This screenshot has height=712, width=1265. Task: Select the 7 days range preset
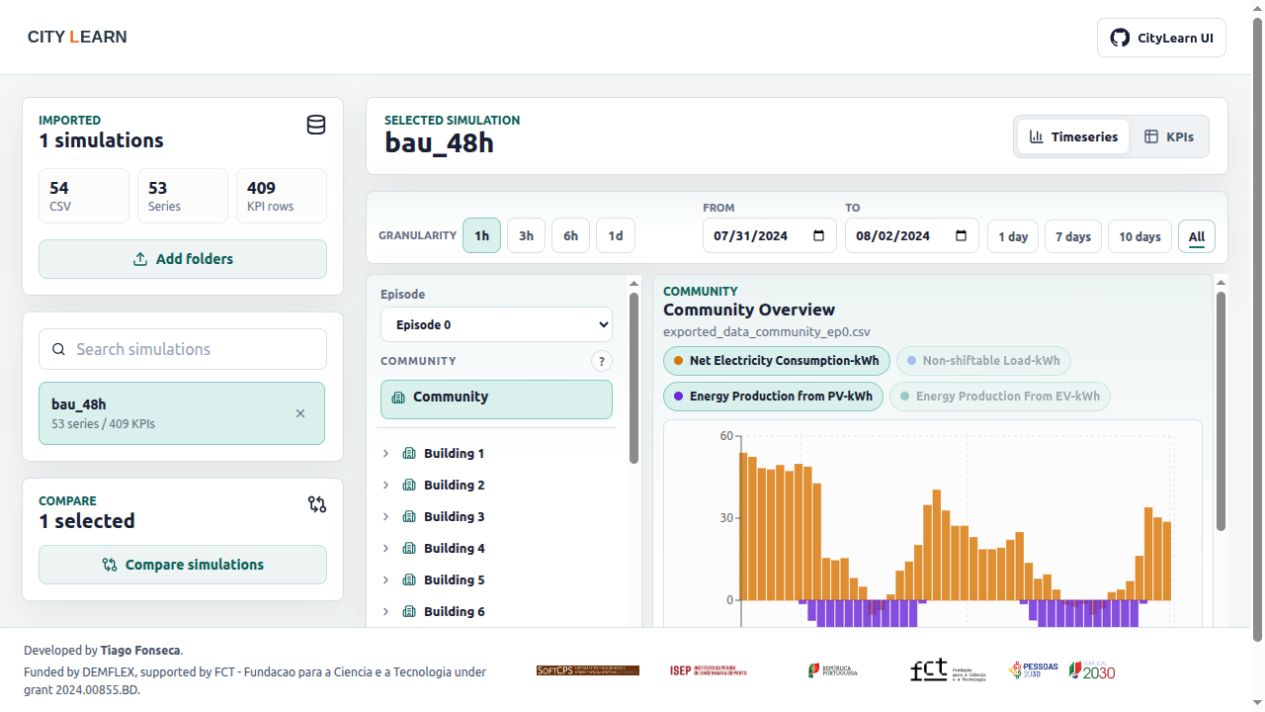point(1073,237)
